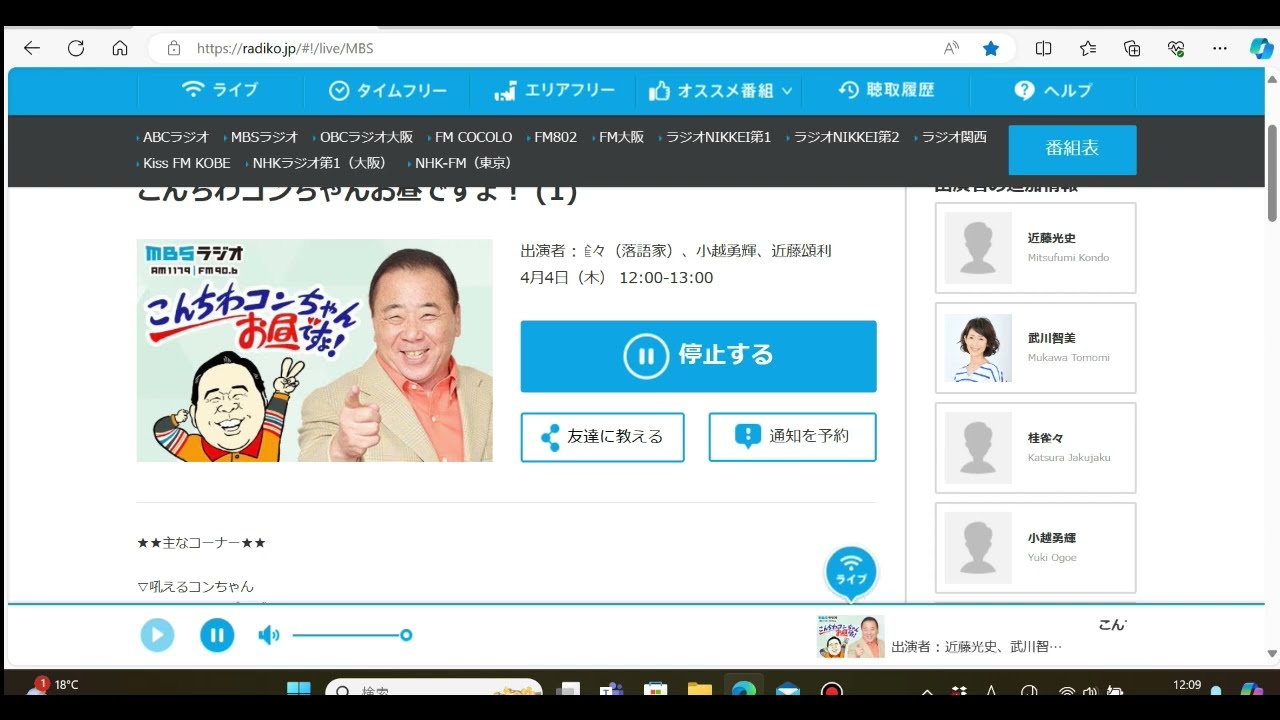Switch to the タイムフリー tab
The width and height of the screenshot is (1280, 720).
click(x=388, y=91)
